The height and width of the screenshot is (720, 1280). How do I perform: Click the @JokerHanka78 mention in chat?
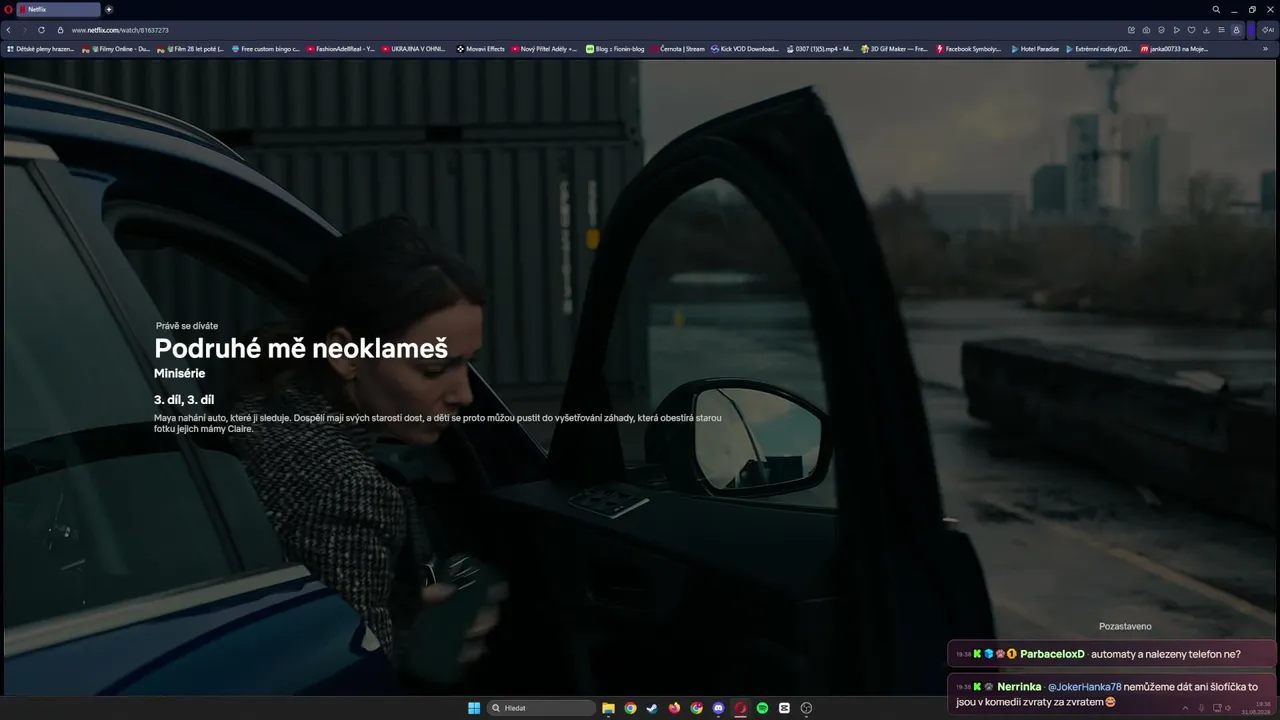(1084, 687)
